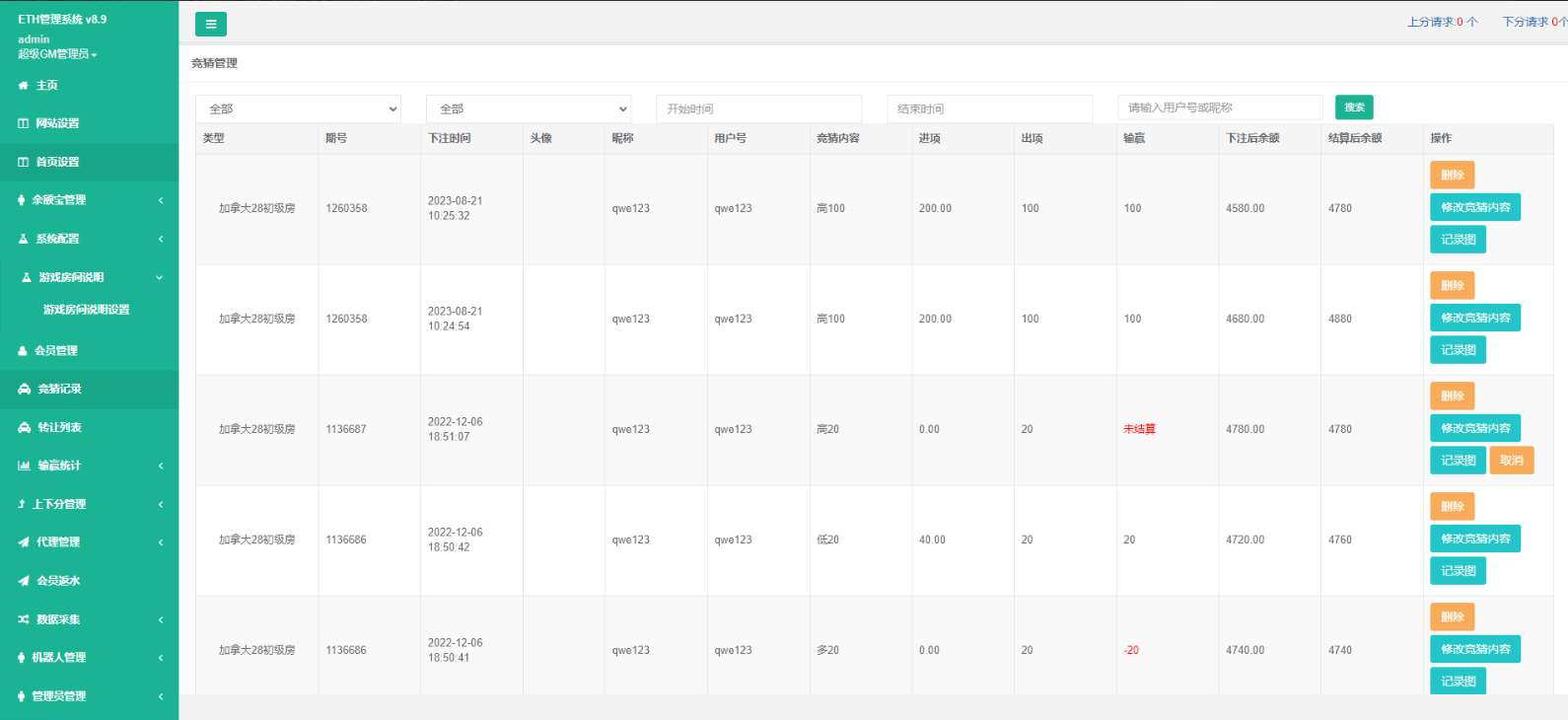Expand the 系统配置 menu section
This screenshot has height=720, width=1568.
[x=161, y=239]
